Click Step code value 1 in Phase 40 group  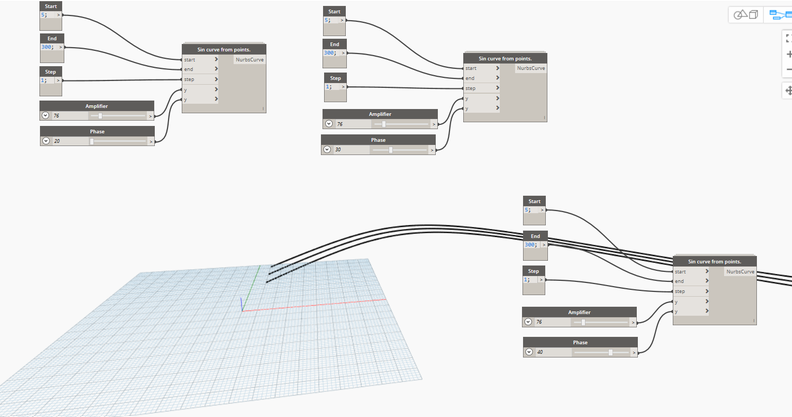[x=526, y=280]
